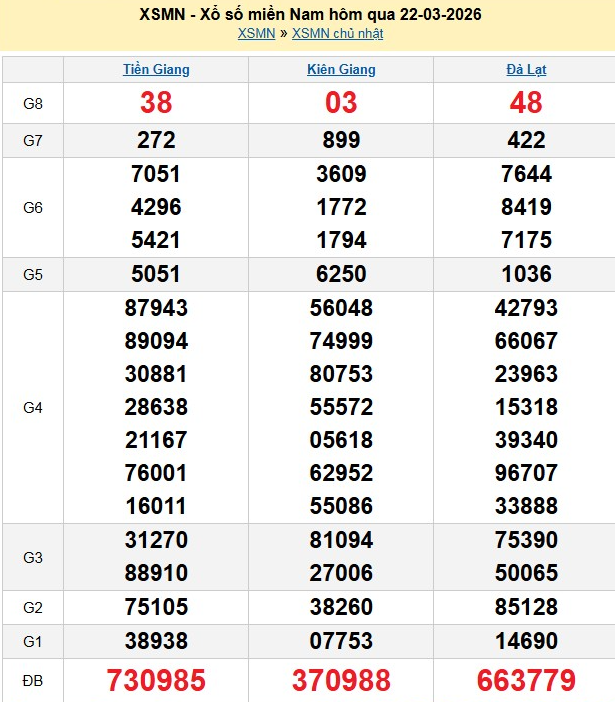Select the Kiên Giang G7 number 899
The width and height of the screenshot is (615, 702).
(341, 141)
